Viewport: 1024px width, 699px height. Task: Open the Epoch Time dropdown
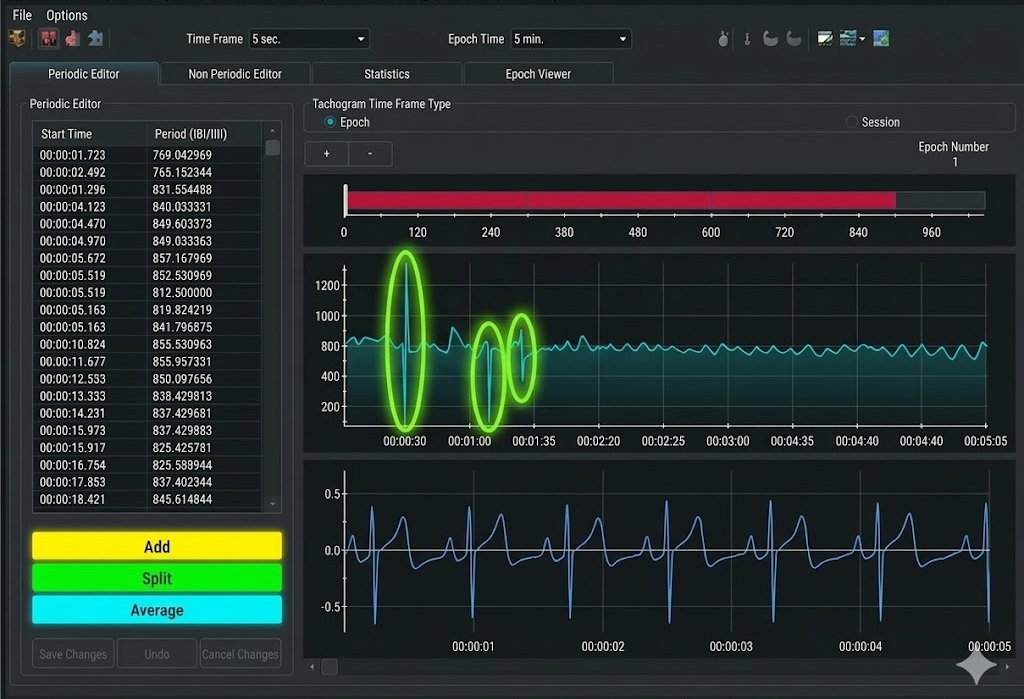click(x=571, y=39)
